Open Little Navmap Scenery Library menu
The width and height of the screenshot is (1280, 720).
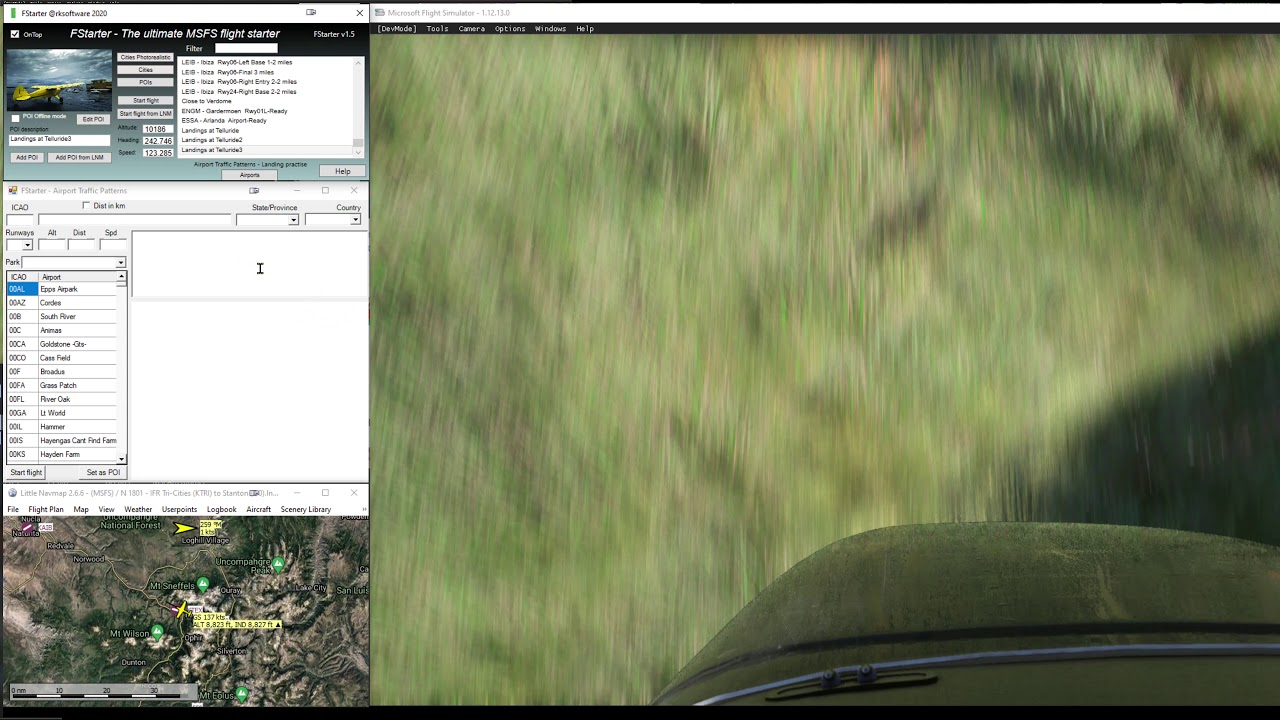306,510
